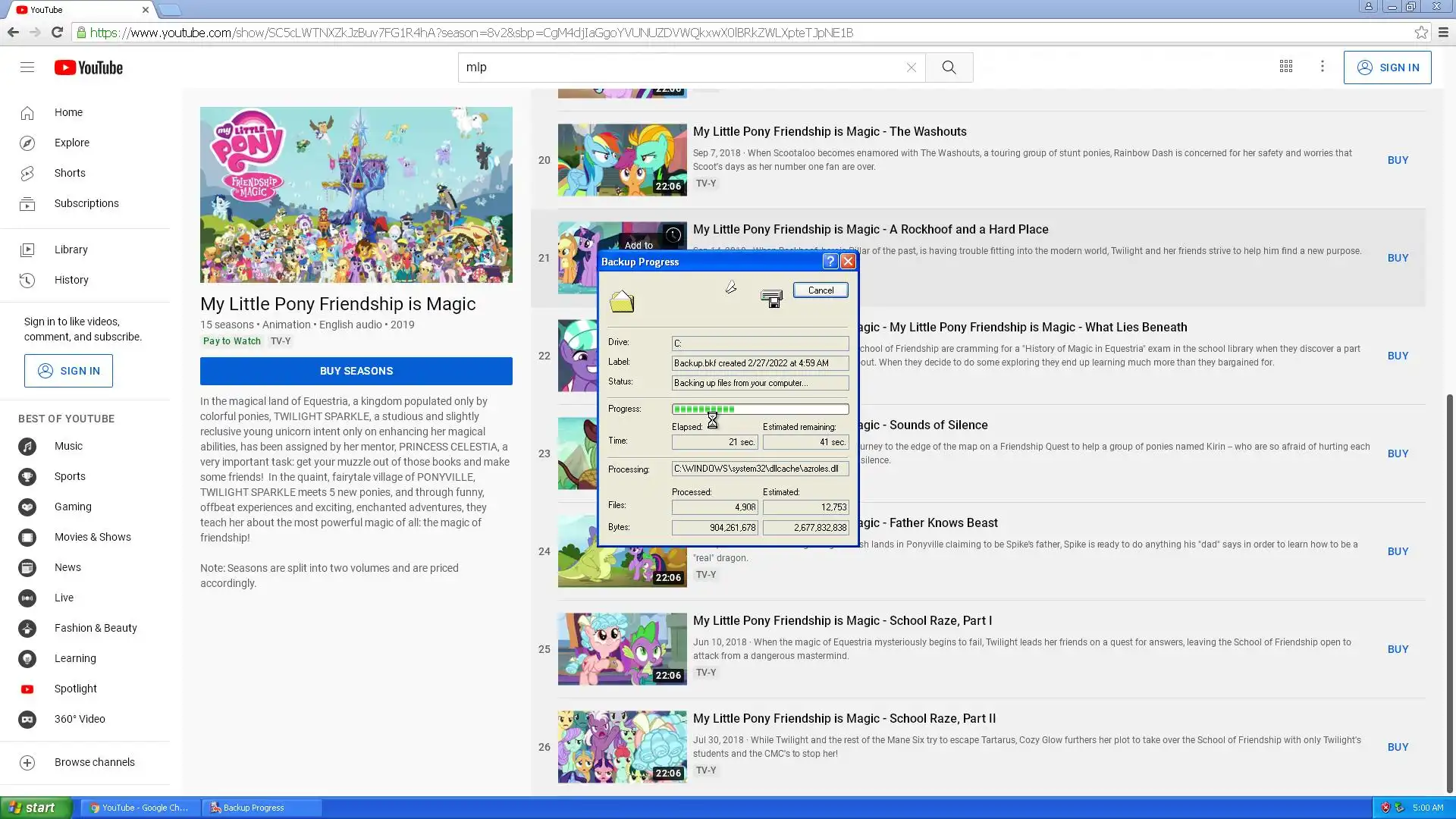Image resolution: width=1456 pixels, height=819 pixels.
Task: Open settings three-dot menu icon
Action: [x=1323, y=67]
